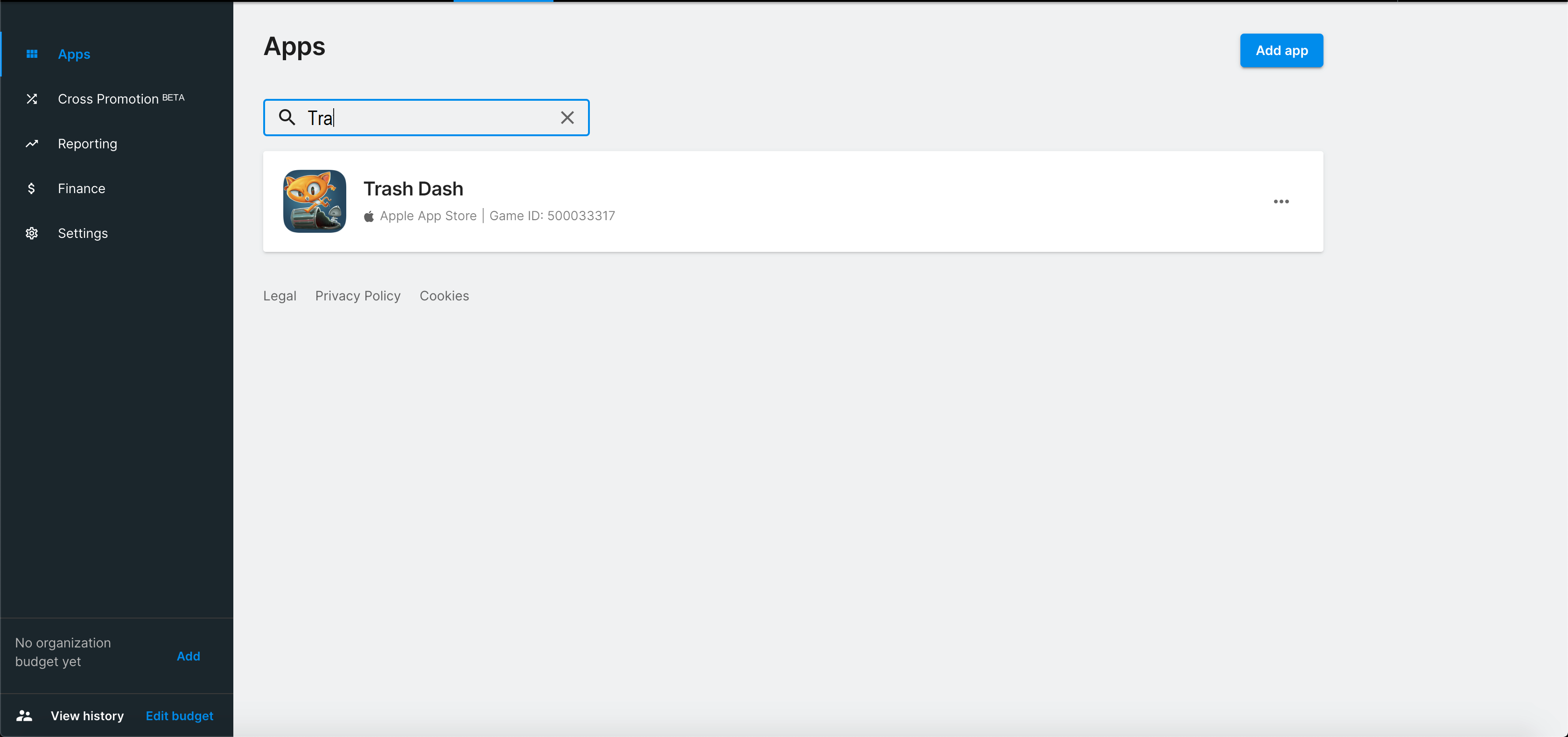Clear the search field with X

tap(567, 118)
